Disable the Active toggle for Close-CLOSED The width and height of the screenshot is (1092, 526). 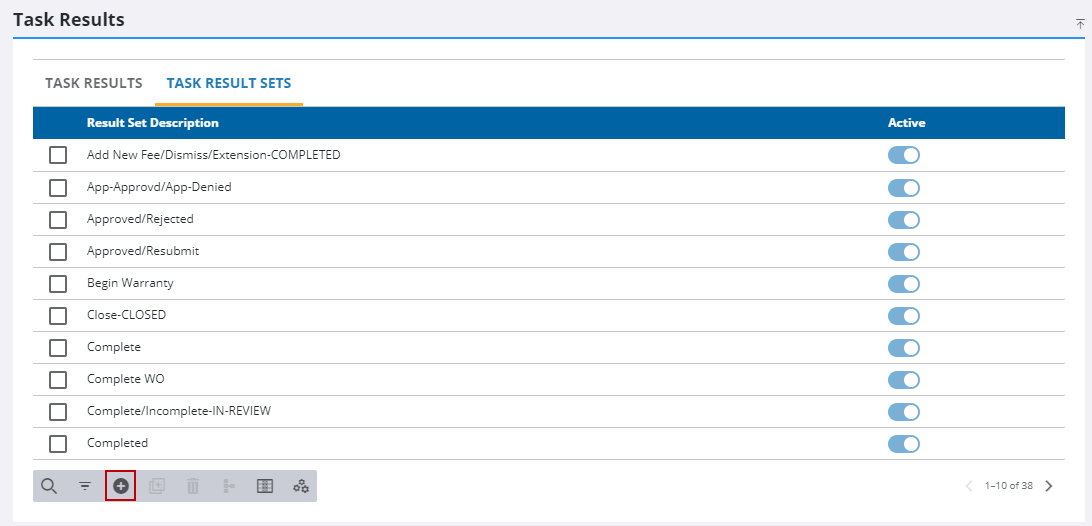[x=903, y=315]
